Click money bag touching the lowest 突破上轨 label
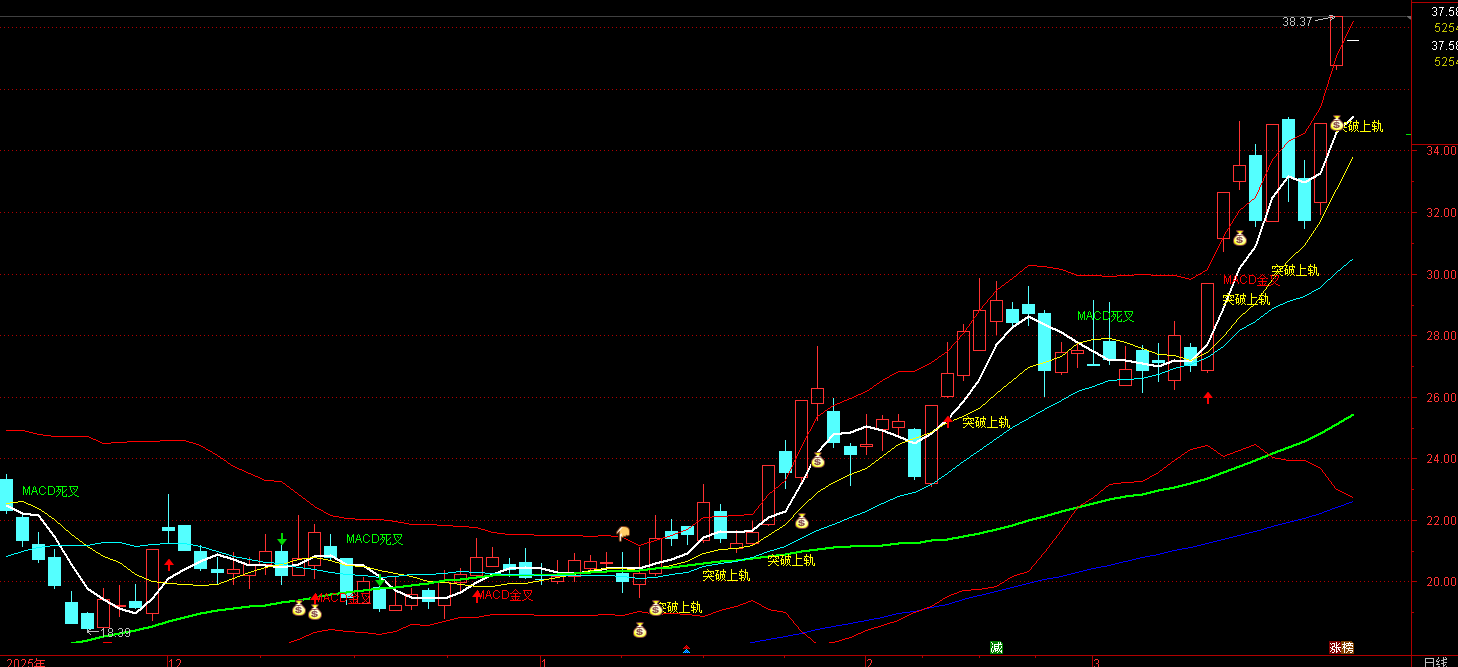1458x667 pixels. [x=656, y=607]
